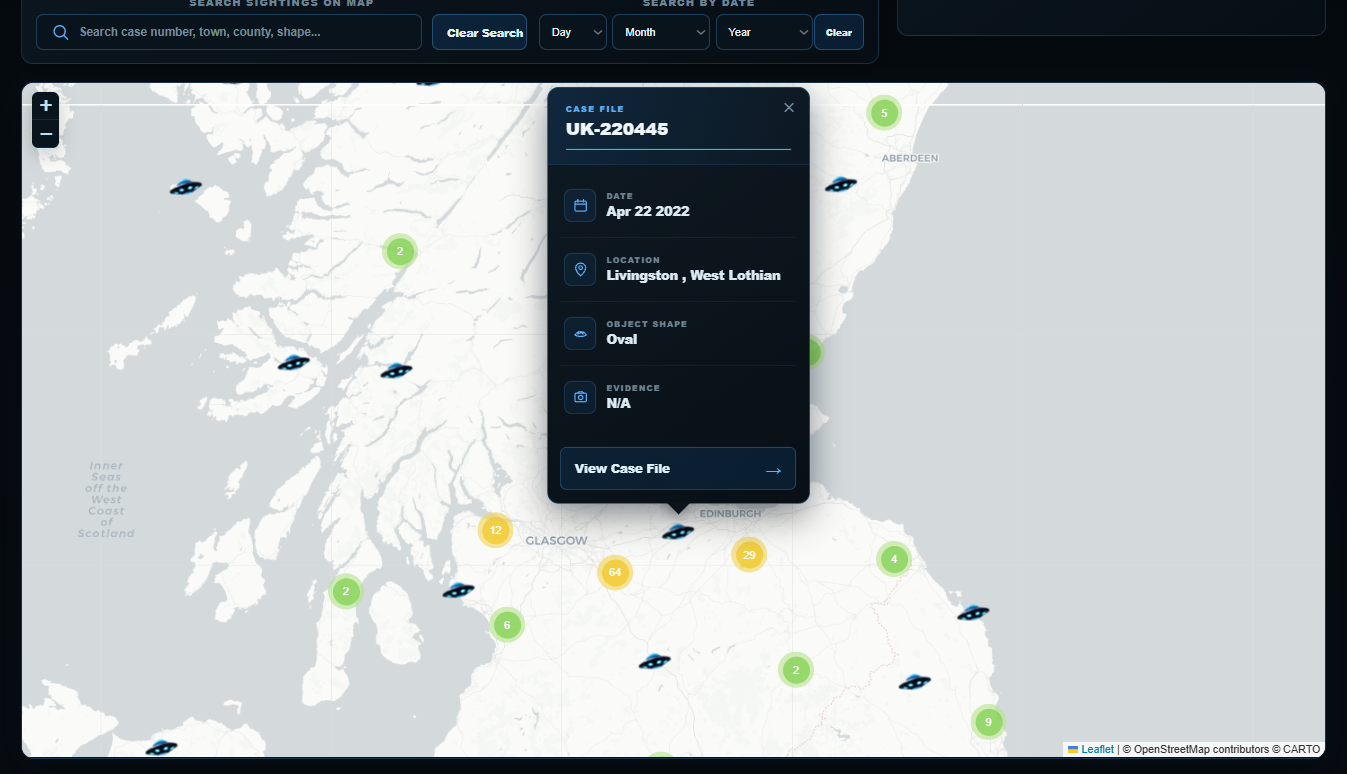Open yellow cluster marker showing 12
This screenshot has width=1347, height=774.
(x=495, y=530)
